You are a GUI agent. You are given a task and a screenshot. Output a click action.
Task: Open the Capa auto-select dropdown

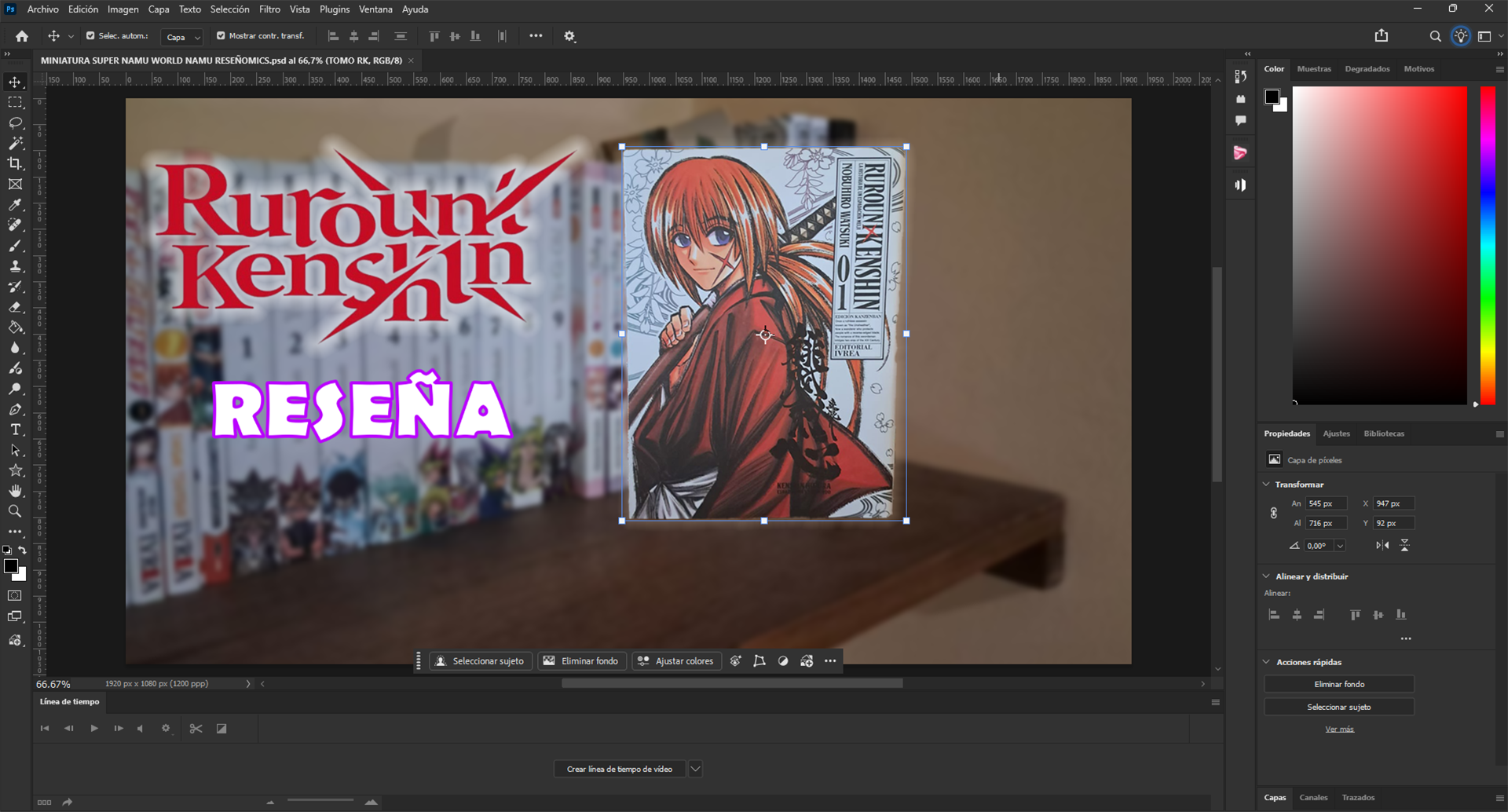click(x=182, y=37)
